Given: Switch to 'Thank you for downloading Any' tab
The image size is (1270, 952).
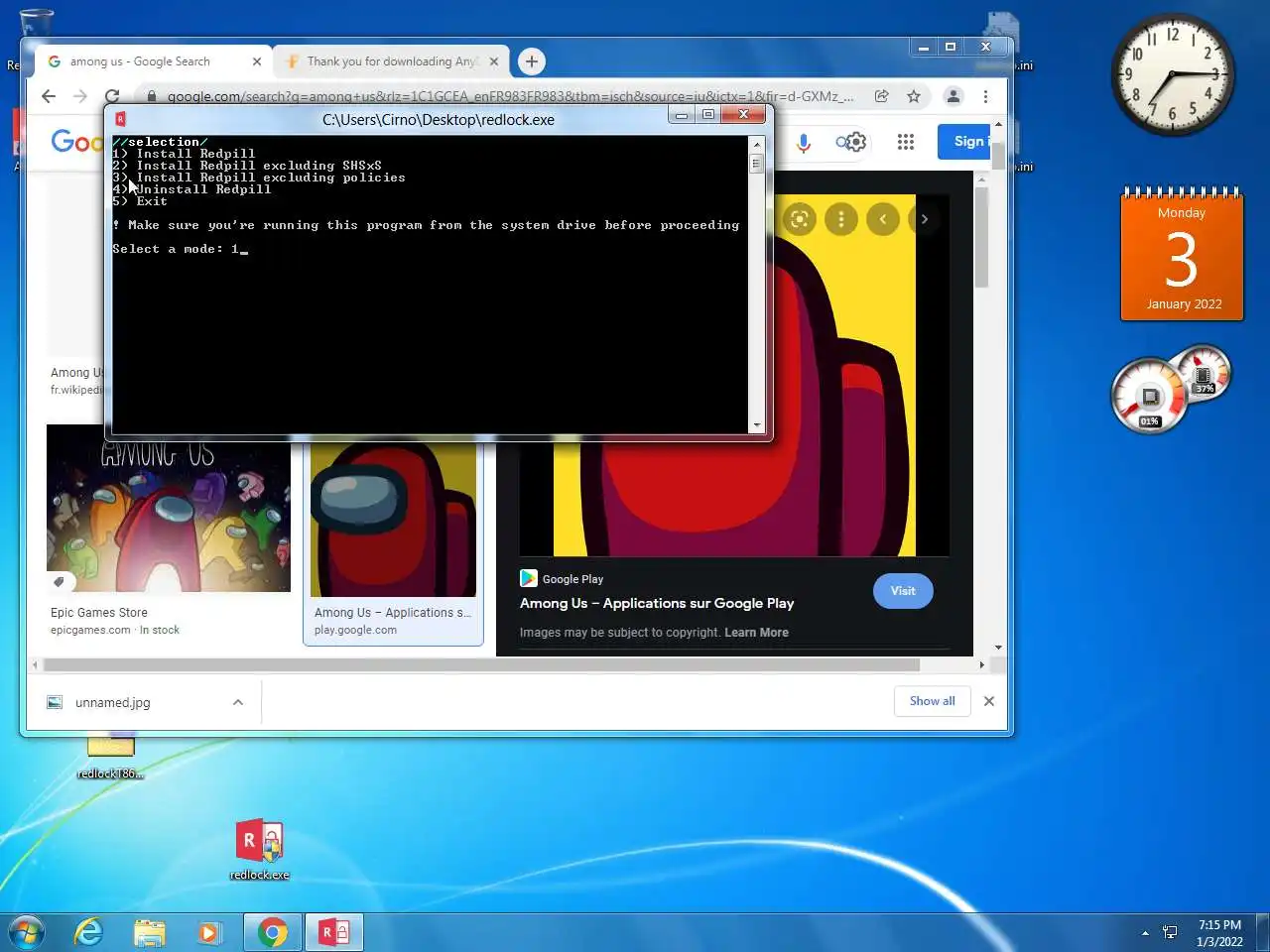Looking at the screenshot, I should 392,61.
